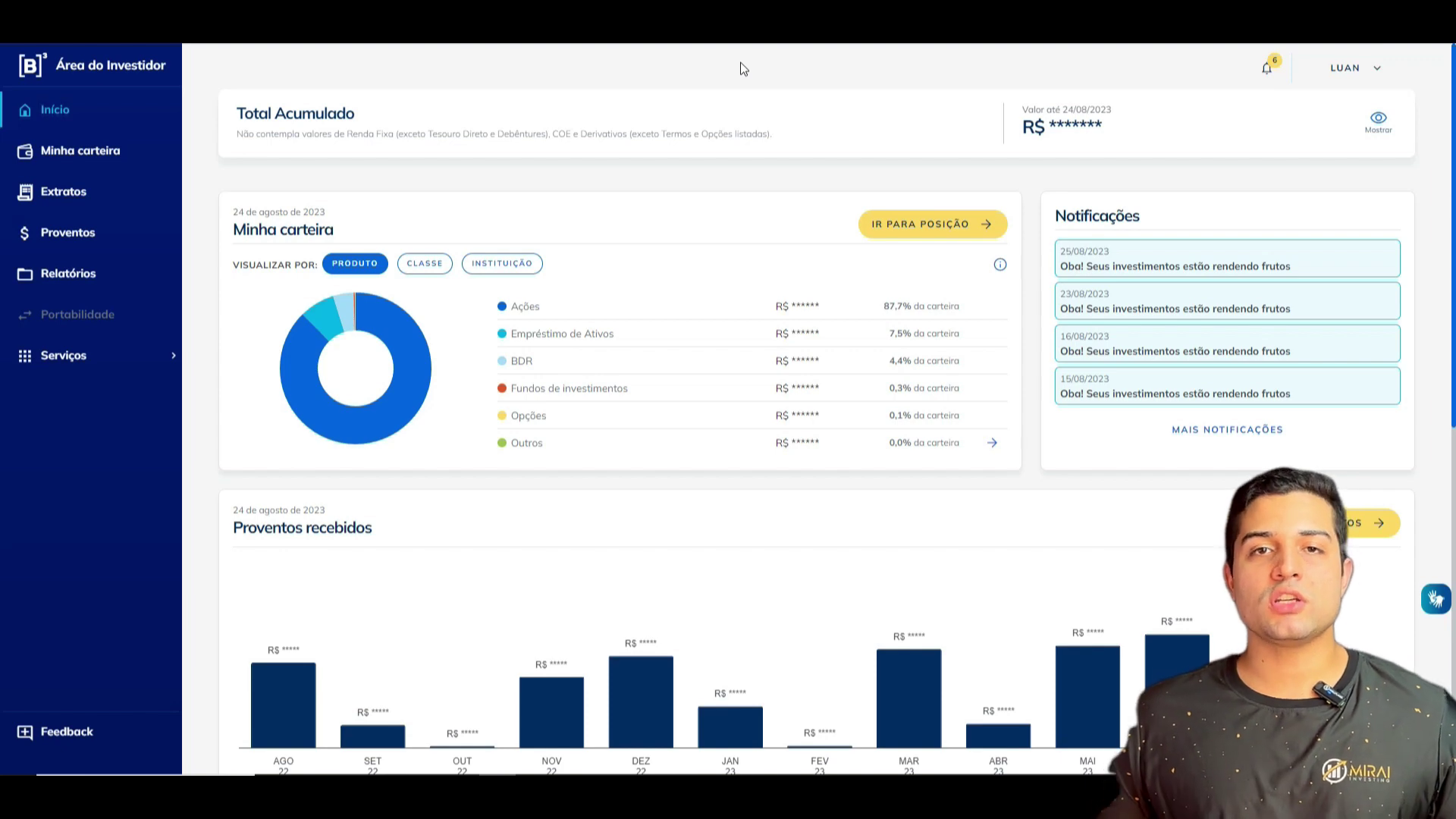Viewport: 1456px width, 819px height.
Task: Click the March 2023 proventos bar
Action: 908,698
